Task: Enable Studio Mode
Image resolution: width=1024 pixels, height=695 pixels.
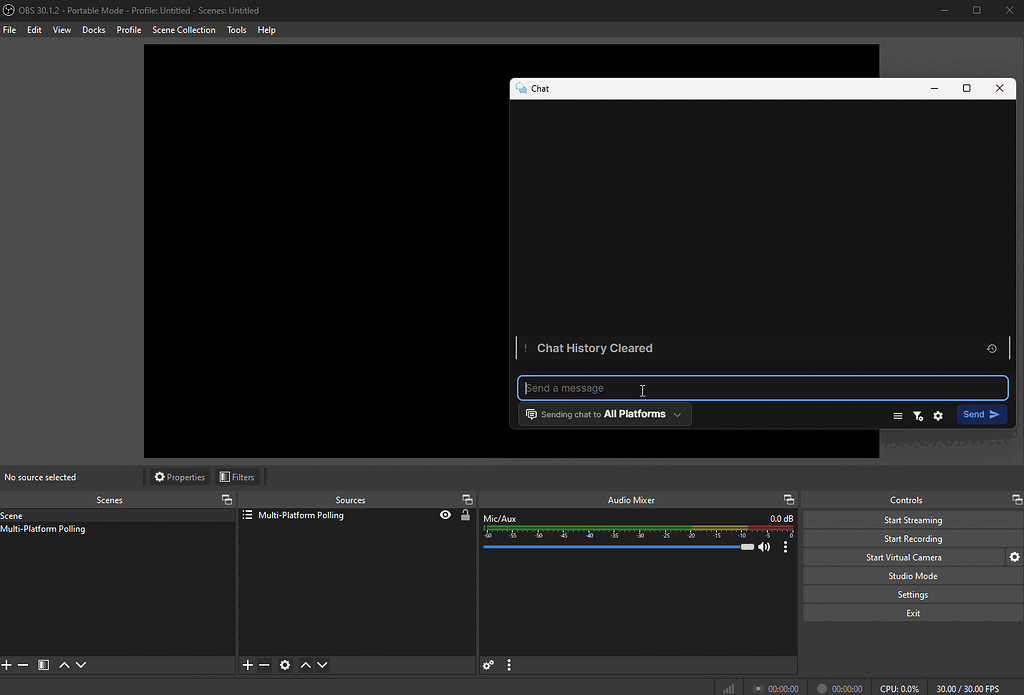Action: click(911, 575)
